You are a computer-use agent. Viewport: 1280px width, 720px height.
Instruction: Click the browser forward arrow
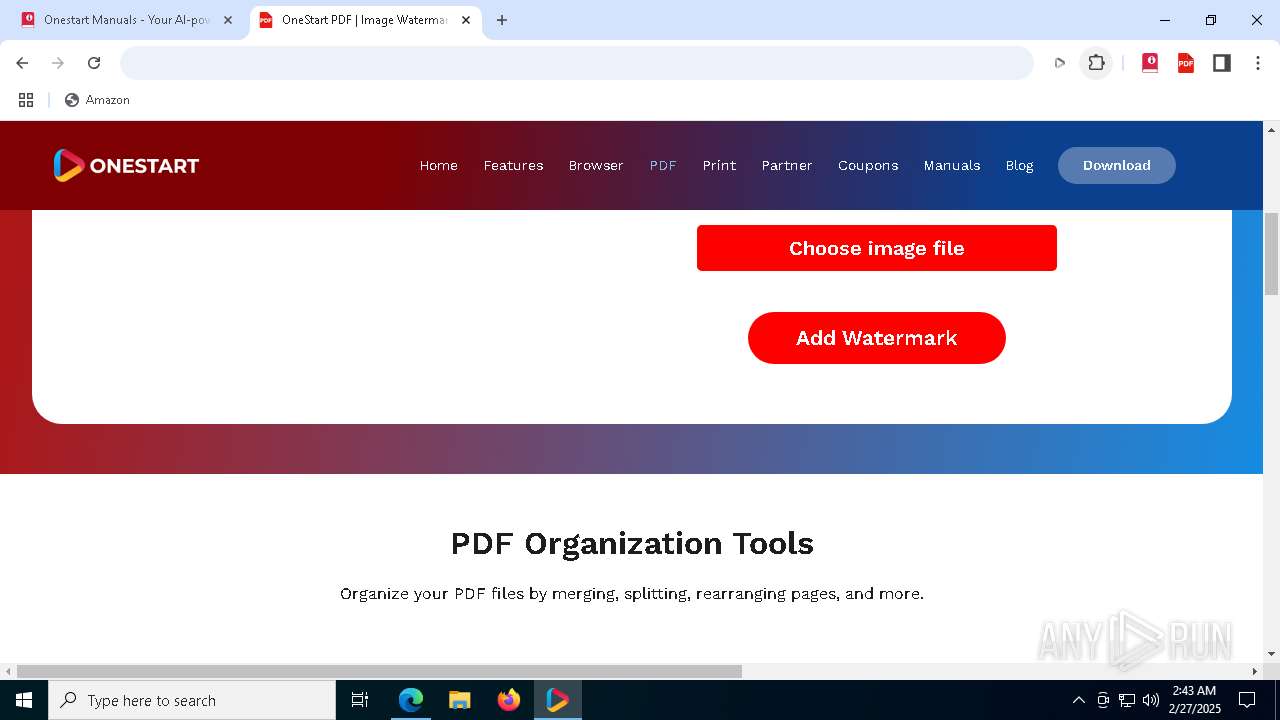coord(58,63)
